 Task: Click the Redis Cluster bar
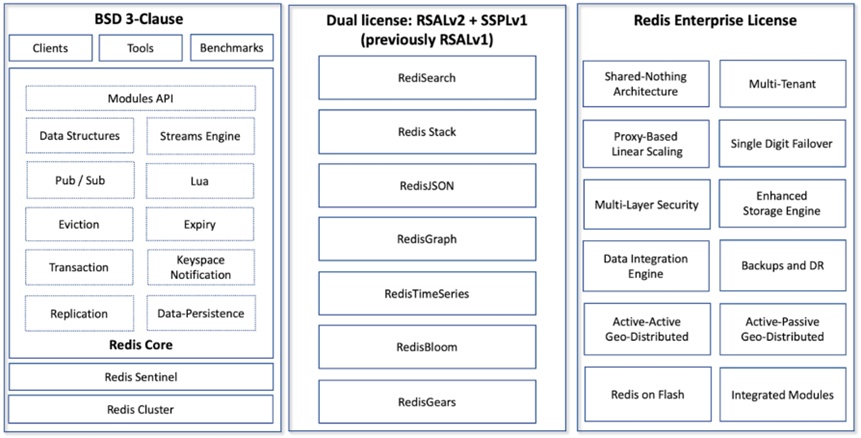coord(141,409)
